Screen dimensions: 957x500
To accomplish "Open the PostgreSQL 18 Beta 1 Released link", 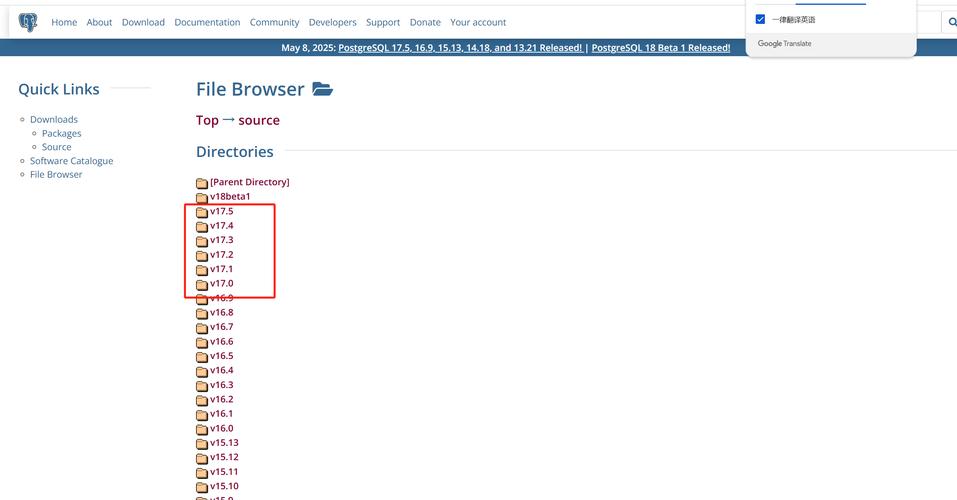I will point(660,48).
